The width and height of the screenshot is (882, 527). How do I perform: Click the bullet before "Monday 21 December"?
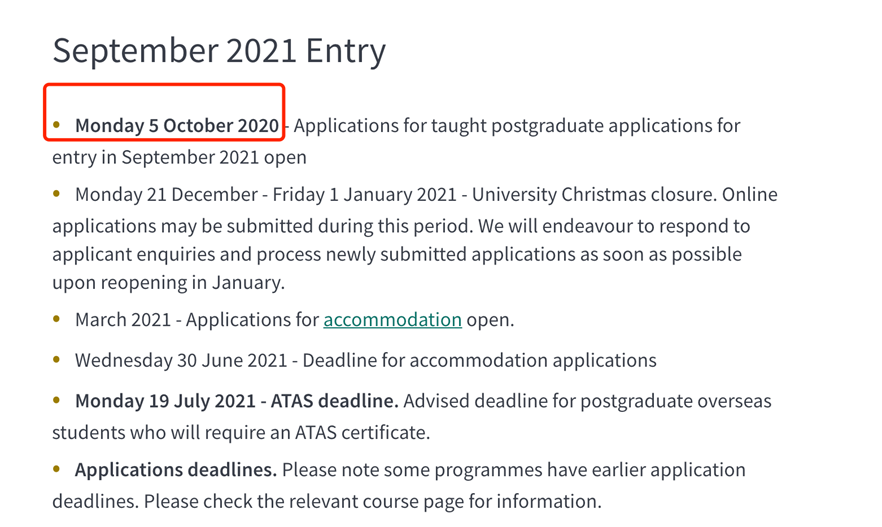point(57,193)
